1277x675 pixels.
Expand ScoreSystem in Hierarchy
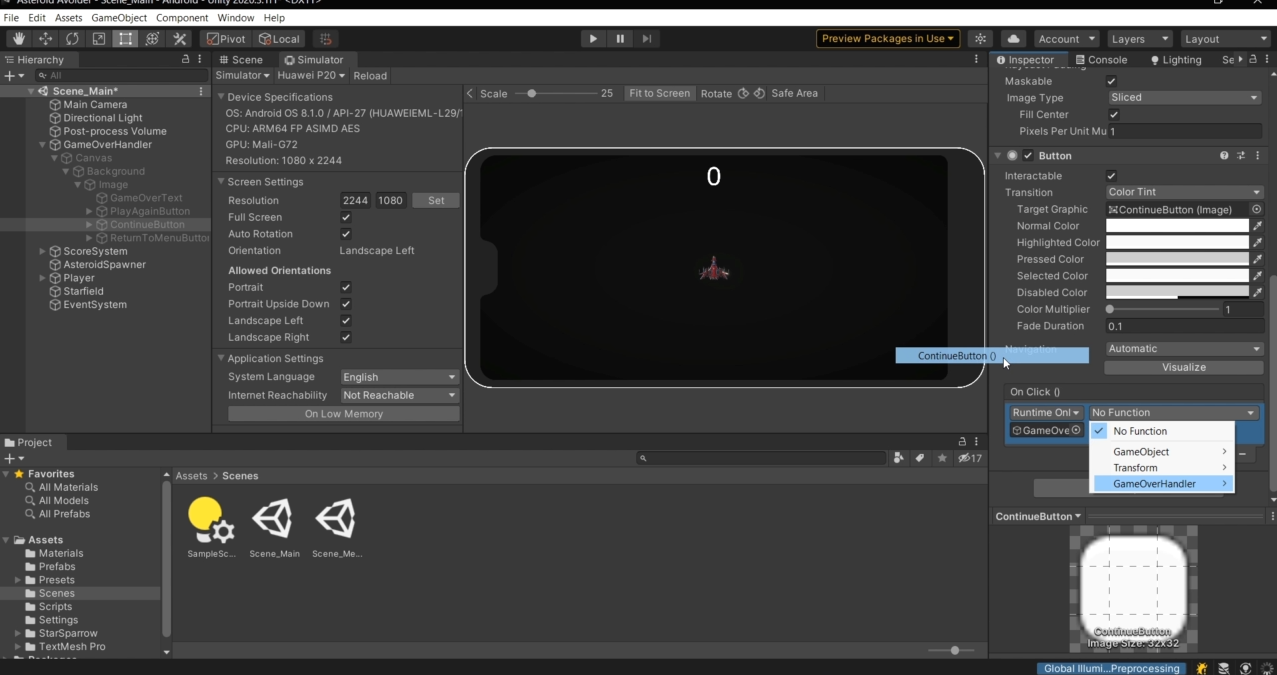[x=42, y=252]
